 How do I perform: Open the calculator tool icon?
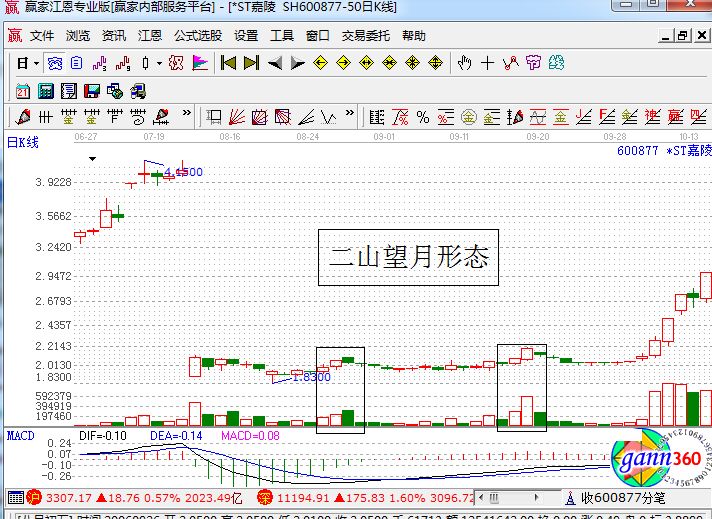point(45,91)
